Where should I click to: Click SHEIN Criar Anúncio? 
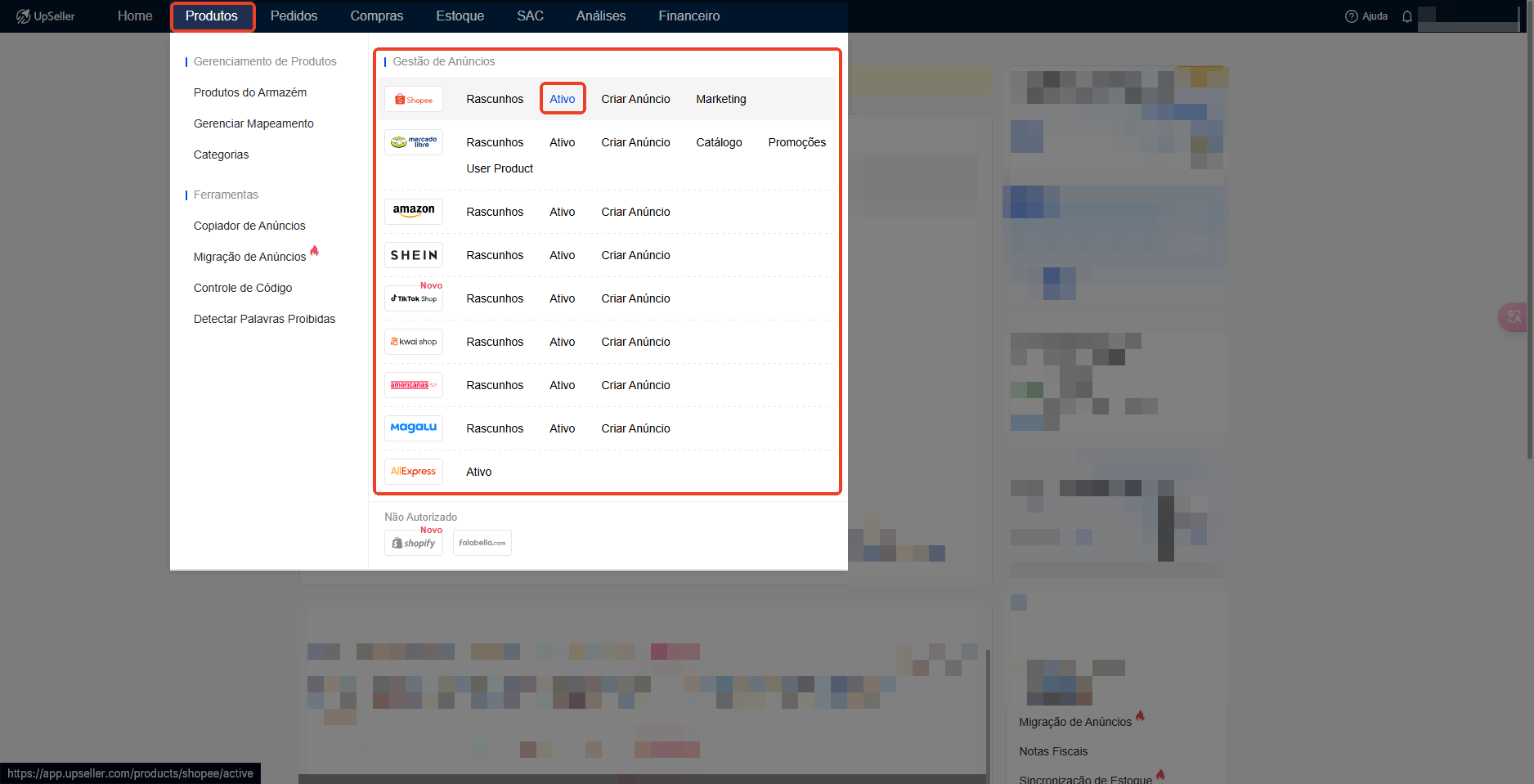tap(636, 255)
